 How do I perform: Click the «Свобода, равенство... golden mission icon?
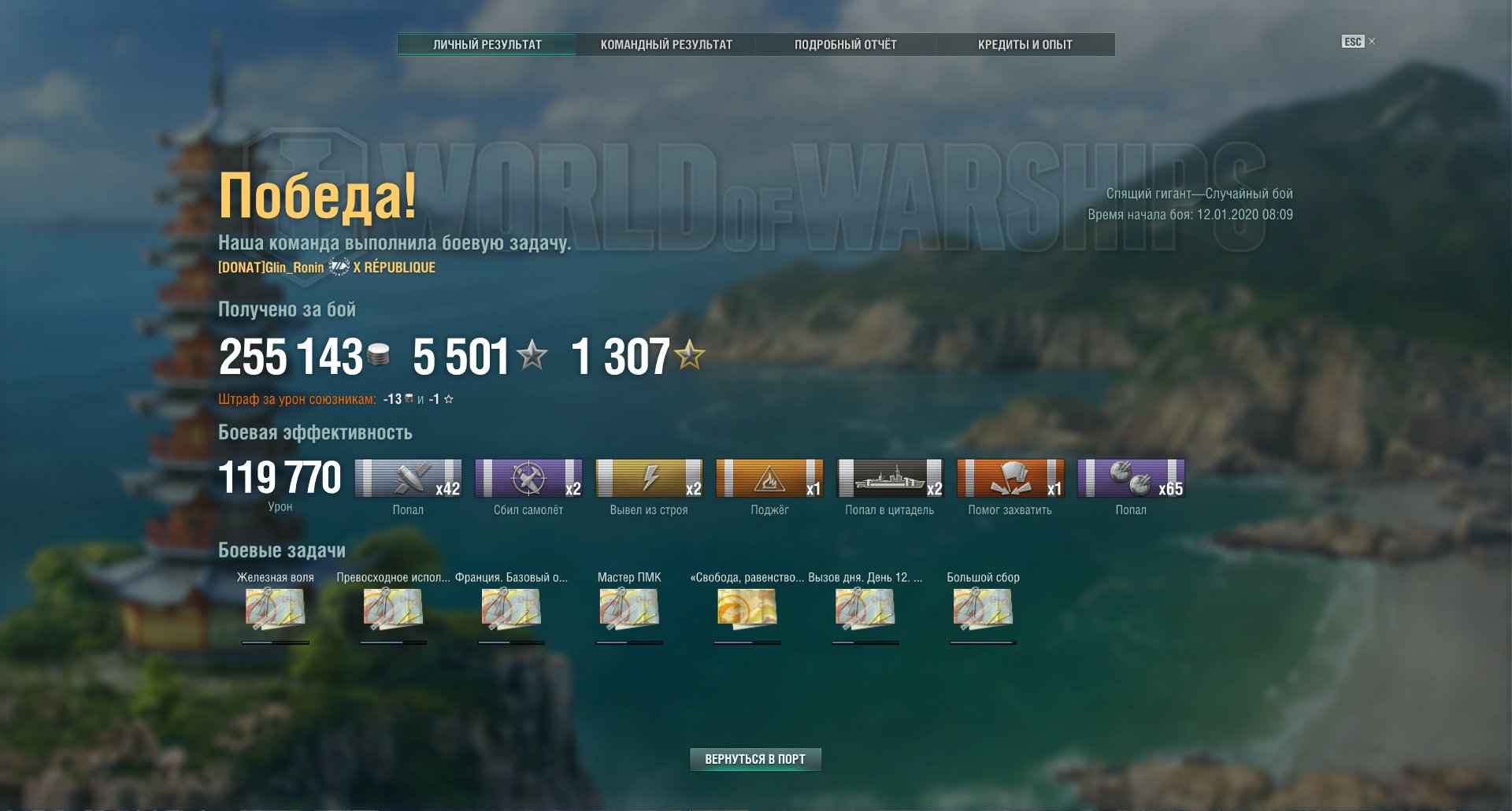tap(747, 609)
